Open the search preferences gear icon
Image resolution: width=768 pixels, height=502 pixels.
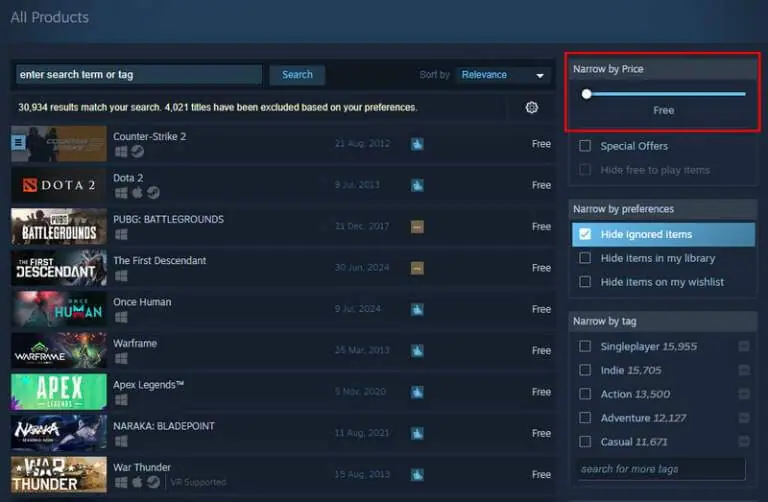[531, 107]
